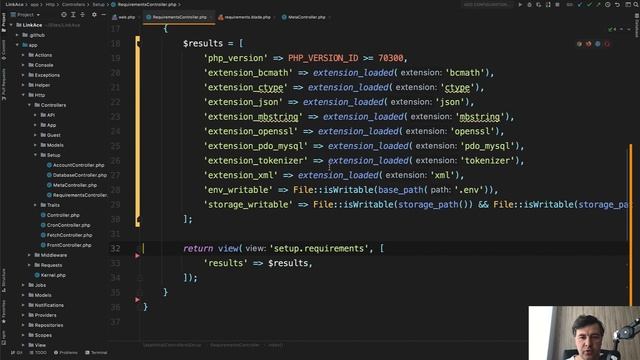Commit changes via green checkmark icon
Screen dimensions: 640x360
point(589,4)
